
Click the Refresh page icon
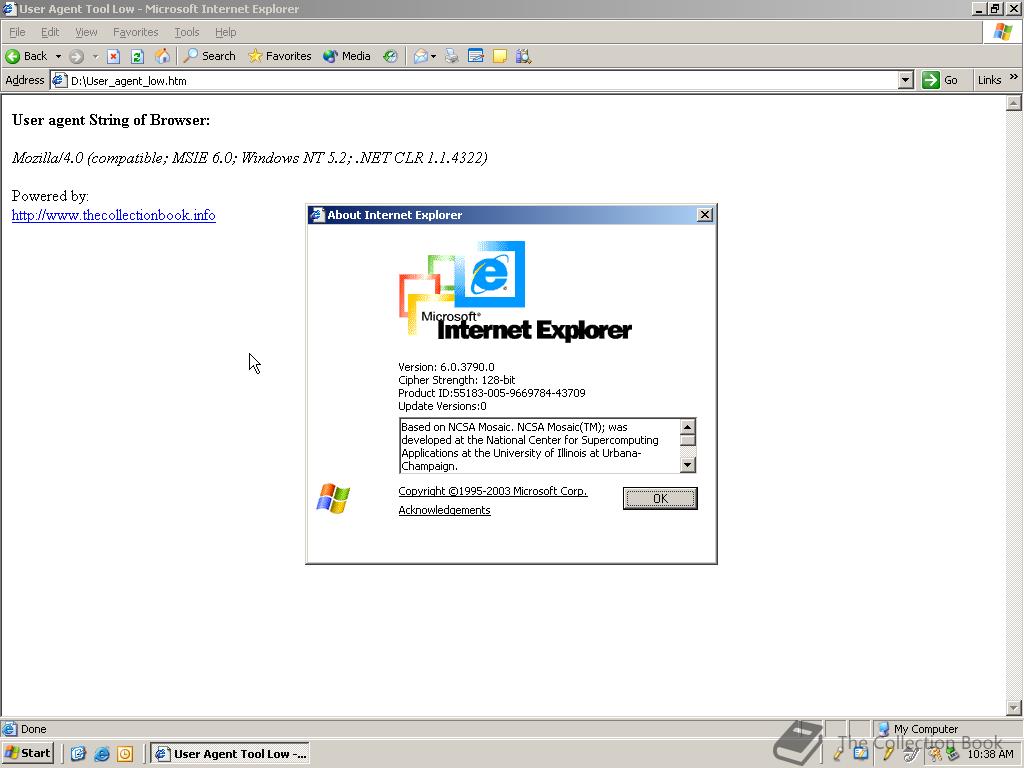(137, 56)
